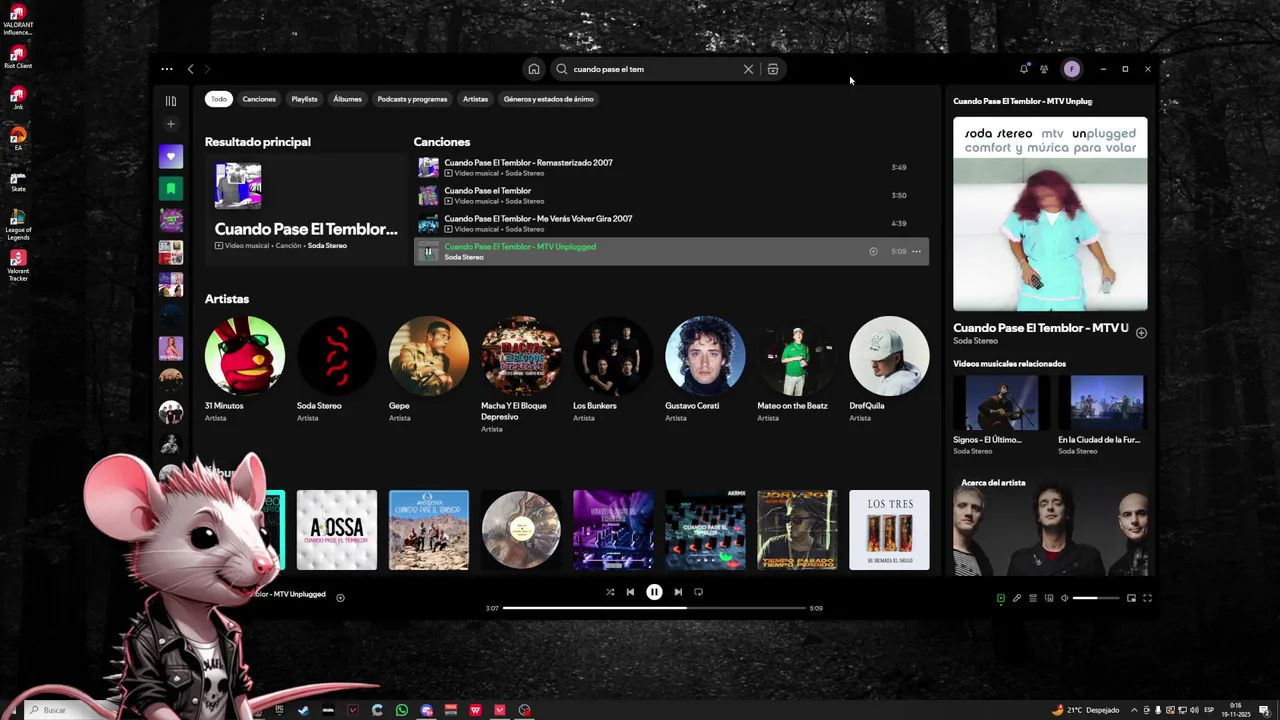Skip to the previous track

[x=630, y=592]
